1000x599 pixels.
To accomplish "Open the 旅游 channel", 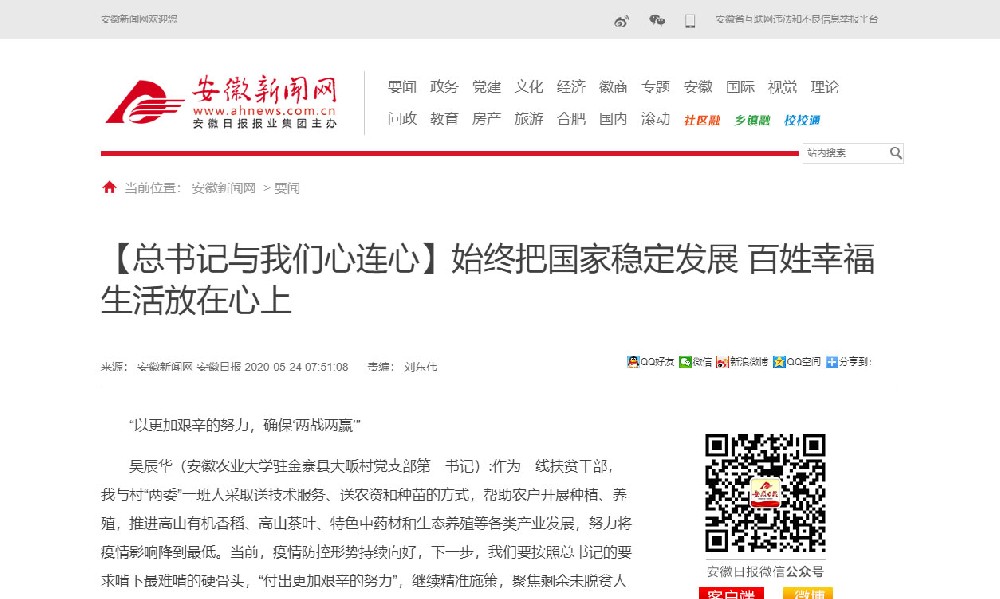I will coord(528,118).
